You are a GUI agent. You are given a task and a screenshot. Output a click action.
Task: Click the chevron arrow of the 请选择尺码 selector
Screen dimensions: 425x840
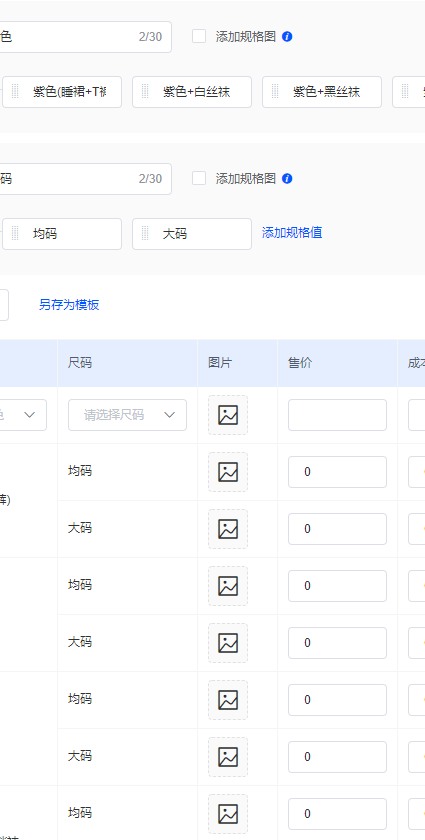pyautogui.click(x=169, y=415)
